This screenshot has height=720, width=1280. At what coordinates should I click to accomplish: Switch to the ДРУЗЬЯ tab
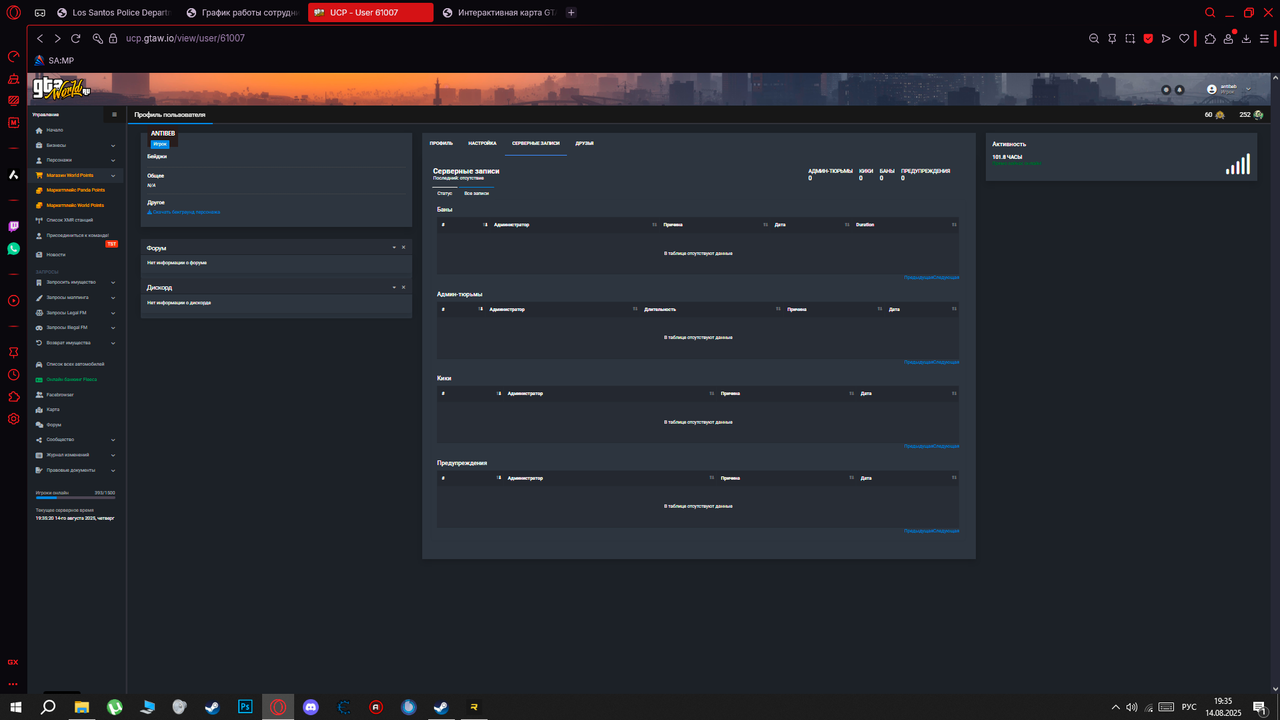tap(585, 143)
